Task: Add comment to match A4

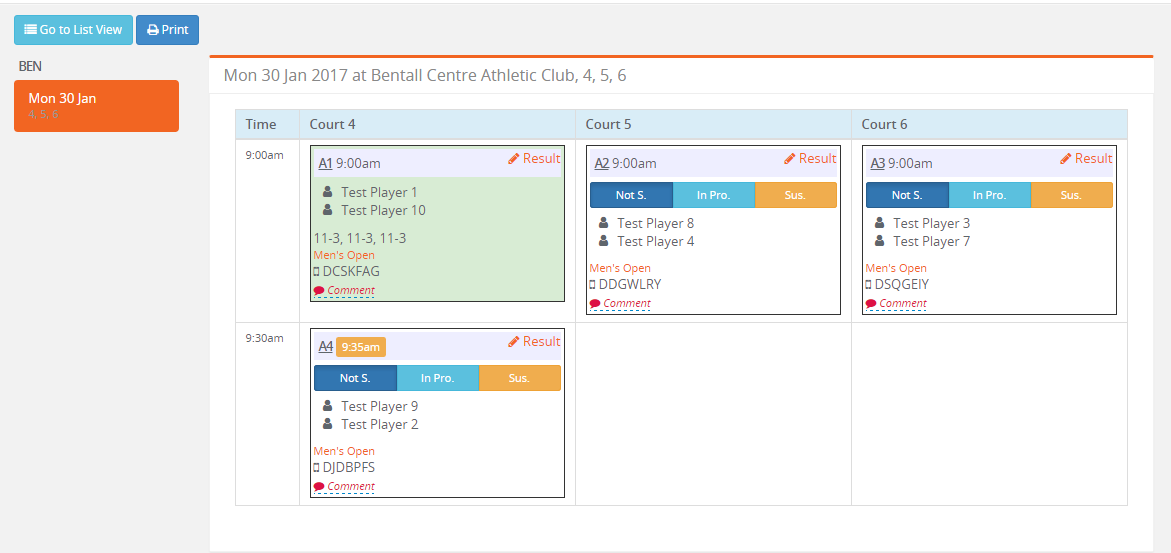Action: coord(344,487)
